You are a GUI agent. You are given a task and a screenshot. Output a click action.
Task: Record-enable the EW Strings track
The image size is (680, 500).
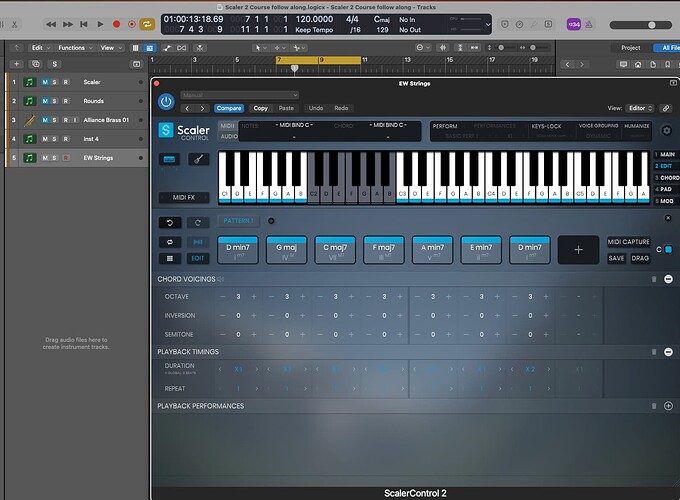coord(65,158)
